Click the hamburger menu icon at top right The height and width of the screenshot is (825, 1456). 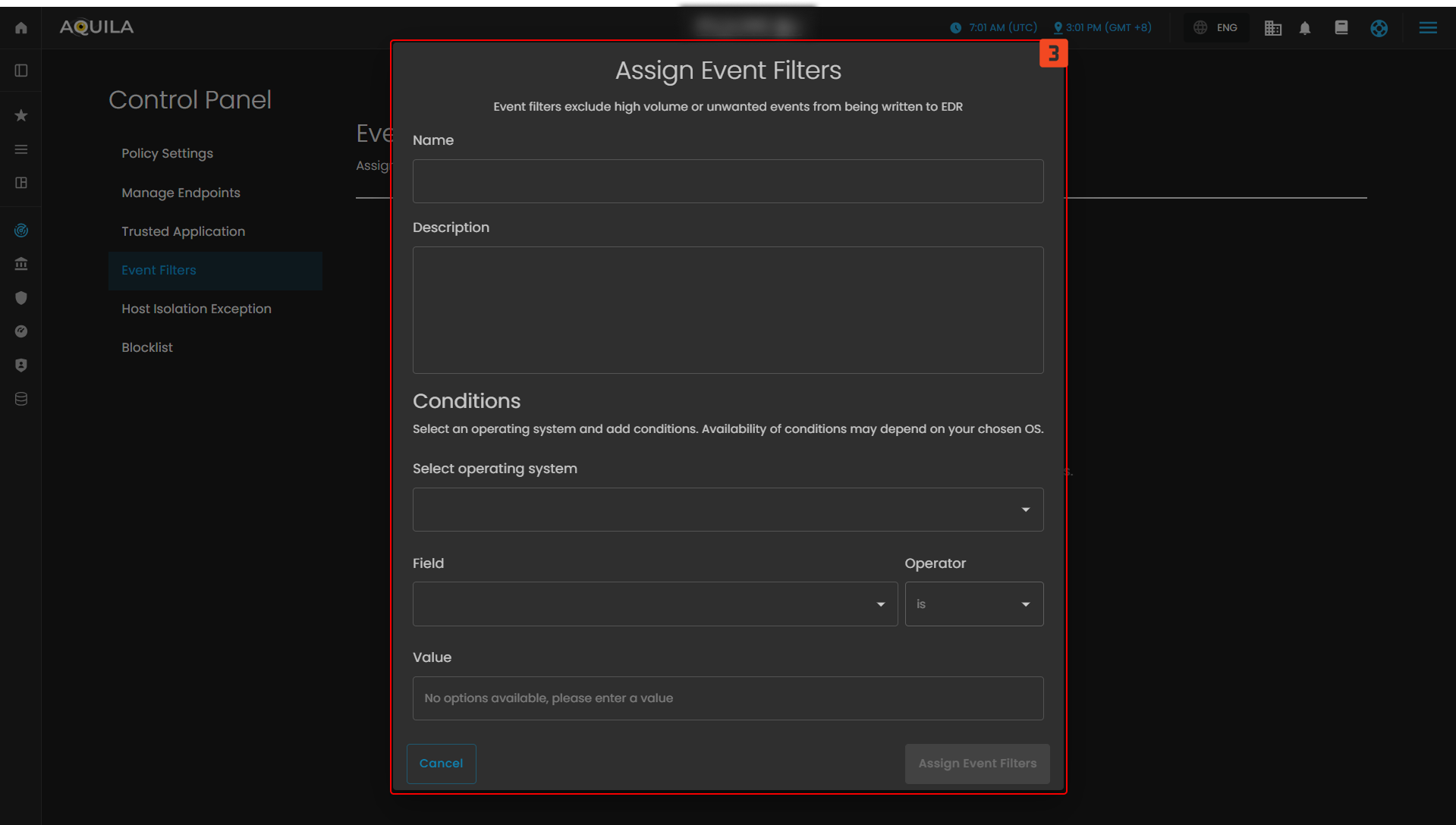pos(1428,28)
